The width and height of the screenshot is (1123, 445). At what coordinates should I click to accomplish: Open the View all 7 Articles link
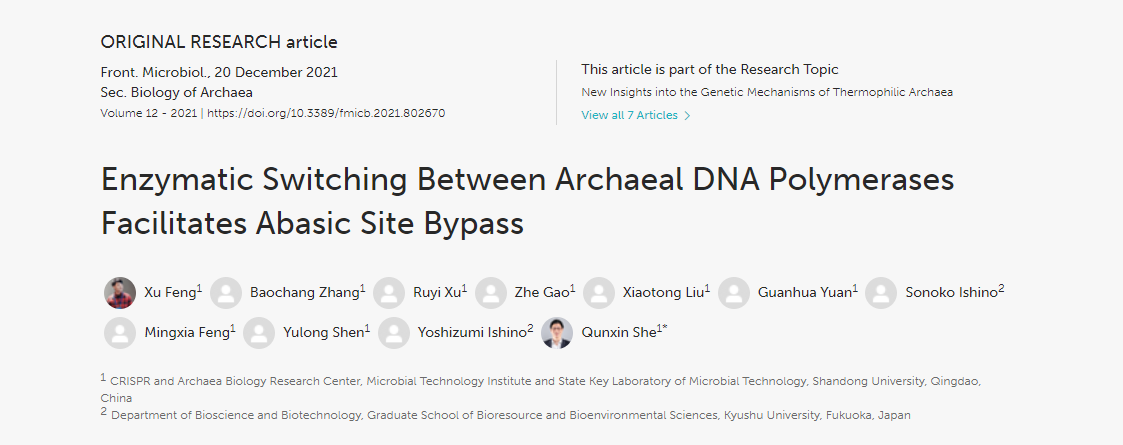click(x=629, y=115)
